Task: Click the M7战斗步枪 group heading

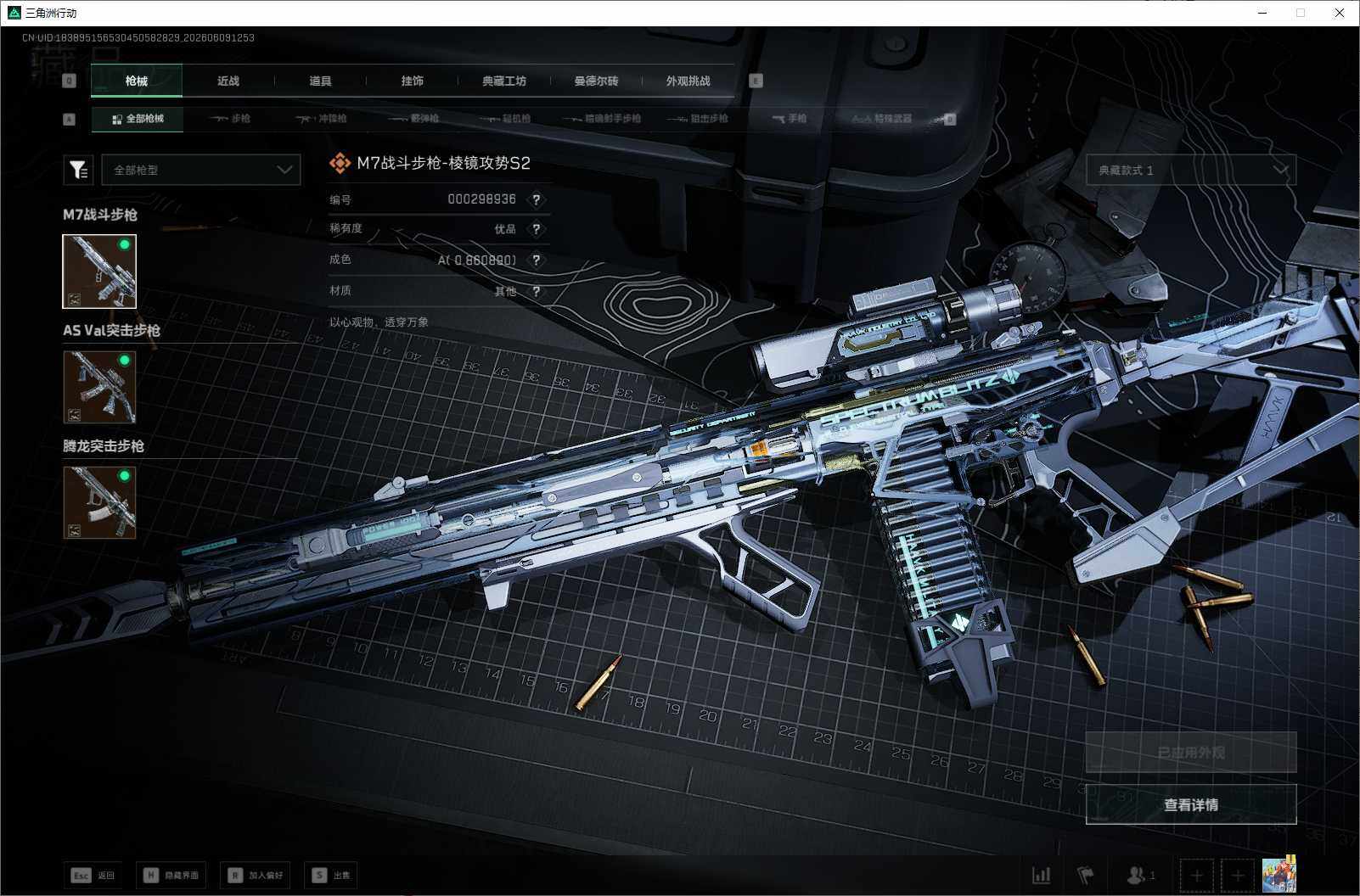Action: coord(100,215)
